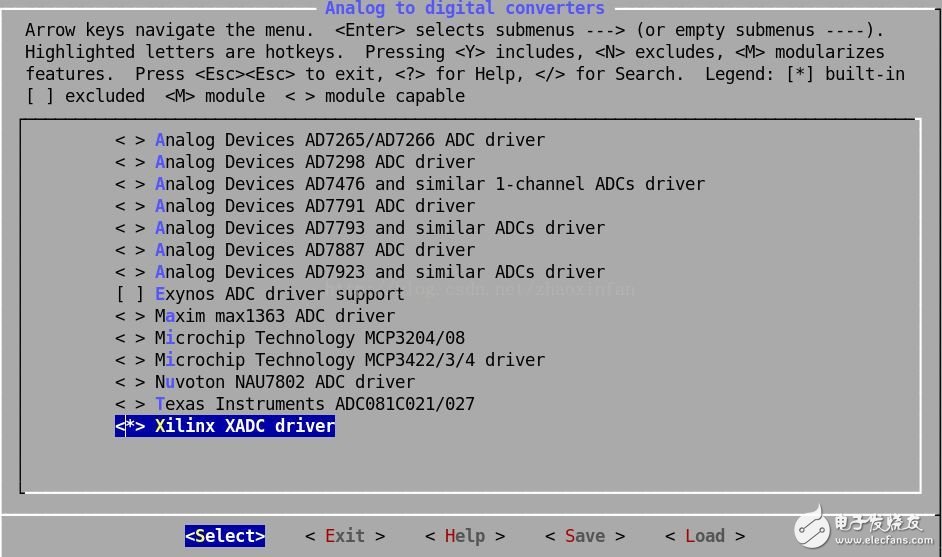
Task: Choose Texas Instruments ADC081C021/027 entry
Action: (314, 404)
